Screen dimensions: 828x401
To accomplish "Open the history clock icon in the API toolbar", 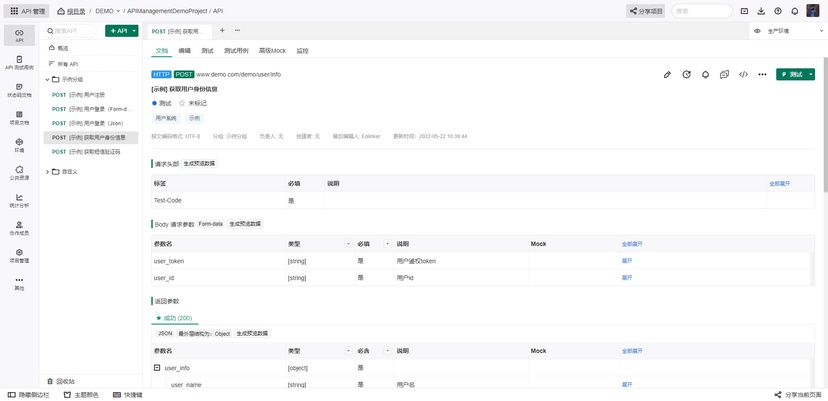I will (x=686, y=74).
